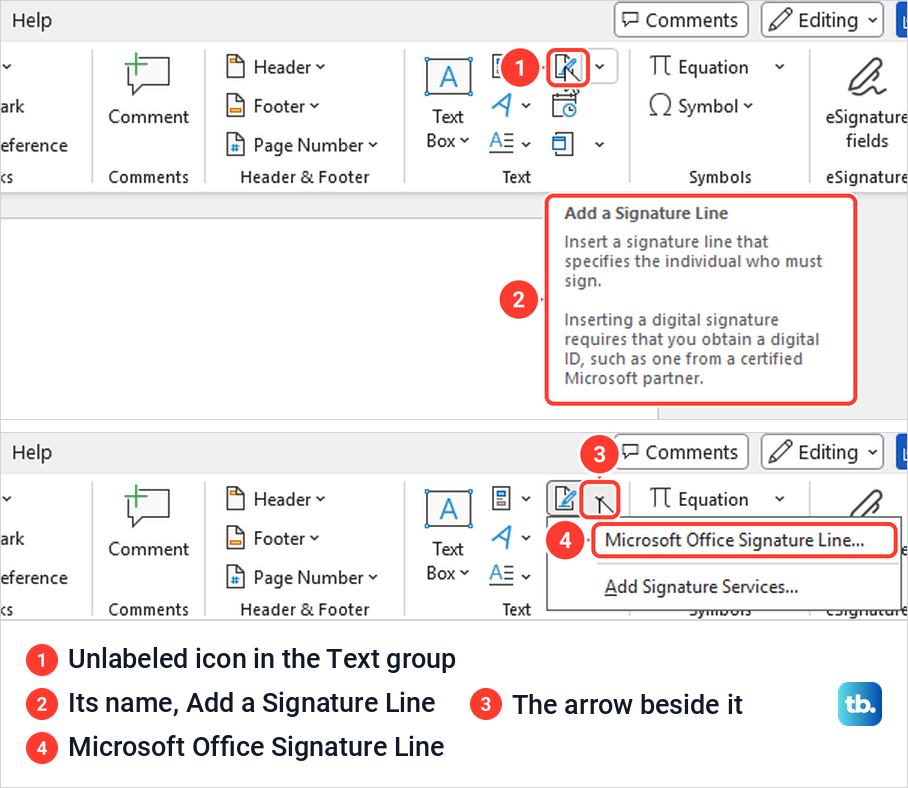Open the Editing mode dropdown in the upper ribbon
The height and width of the screenshot is (788, 908).
(822, 20)
